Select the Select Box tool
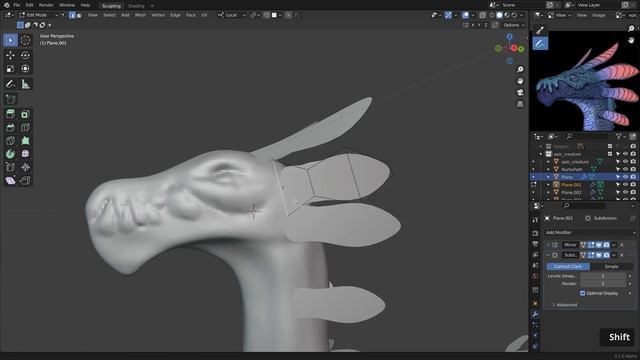Viewport: 640px width, 360px height. click(x=11, y=40)
